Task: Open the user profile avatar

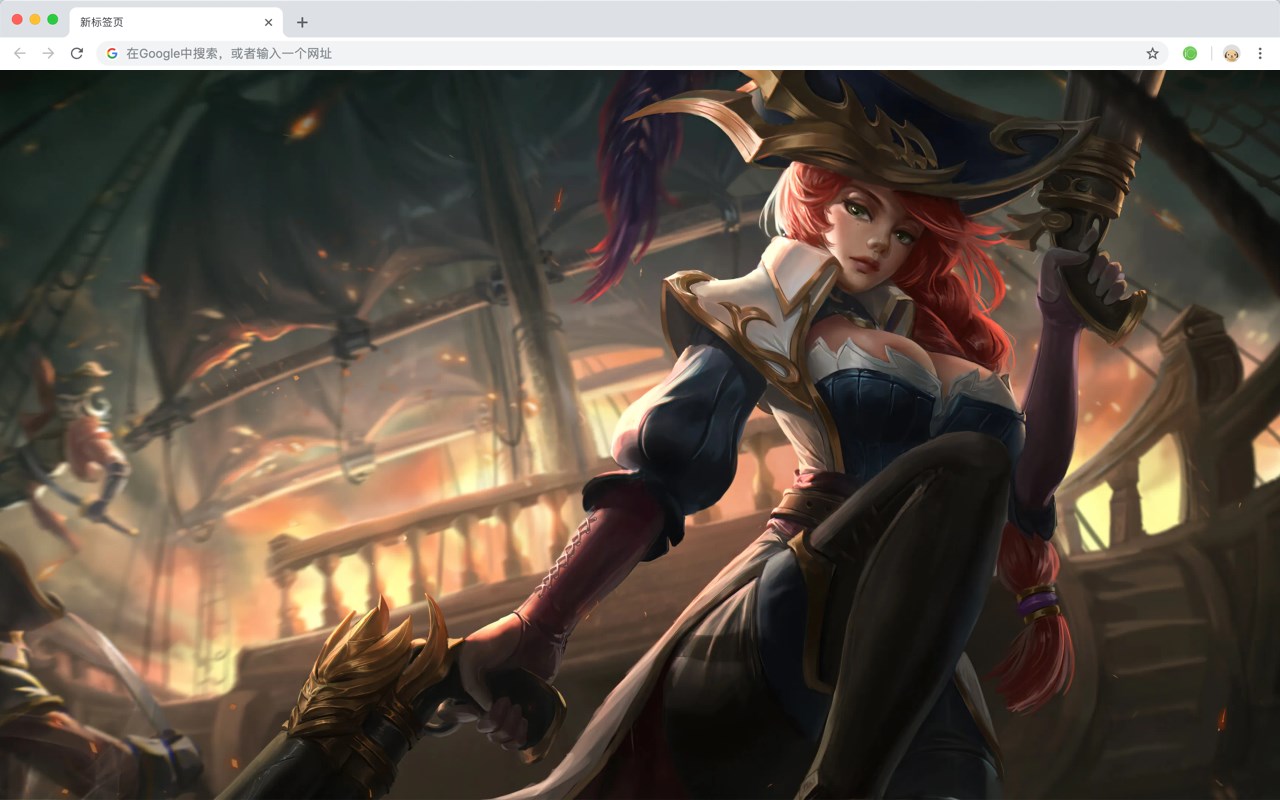Action: tap(1231, 53)
